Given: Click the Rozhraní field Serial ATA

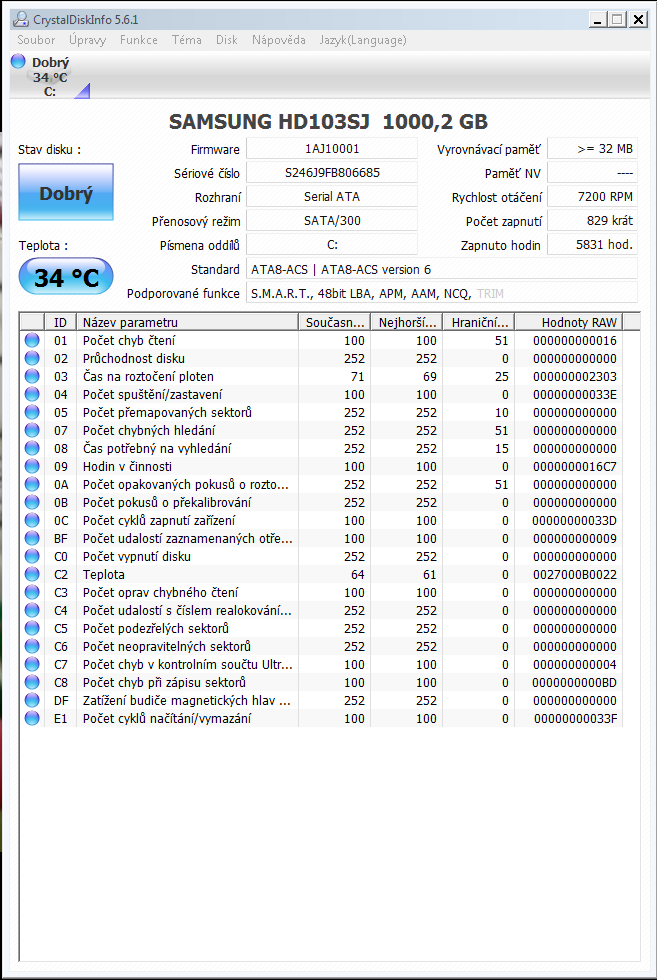Looking at the screenshot, I should coord(332,196).
